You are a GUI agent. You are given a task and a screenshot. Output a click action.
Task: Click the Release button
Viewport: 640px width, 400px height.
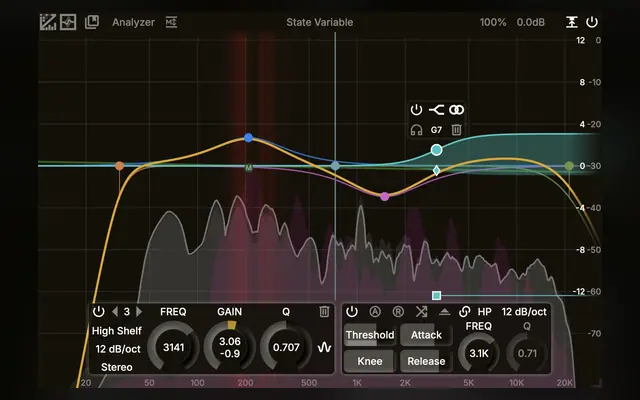coord(426,361)
